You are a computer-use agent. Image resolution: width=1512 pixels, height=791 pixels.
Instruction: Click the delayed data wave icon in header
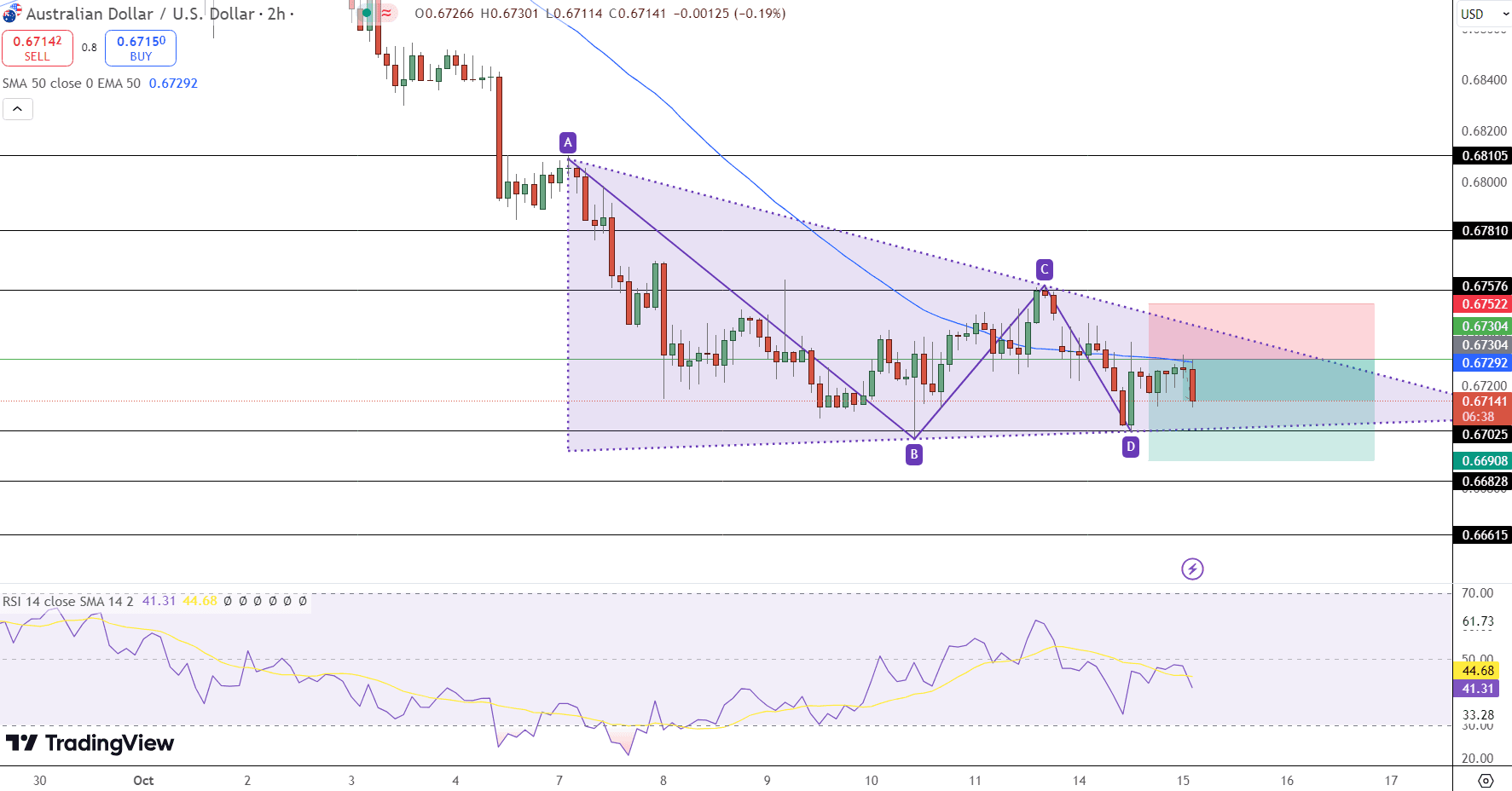(x=387, y=13)
